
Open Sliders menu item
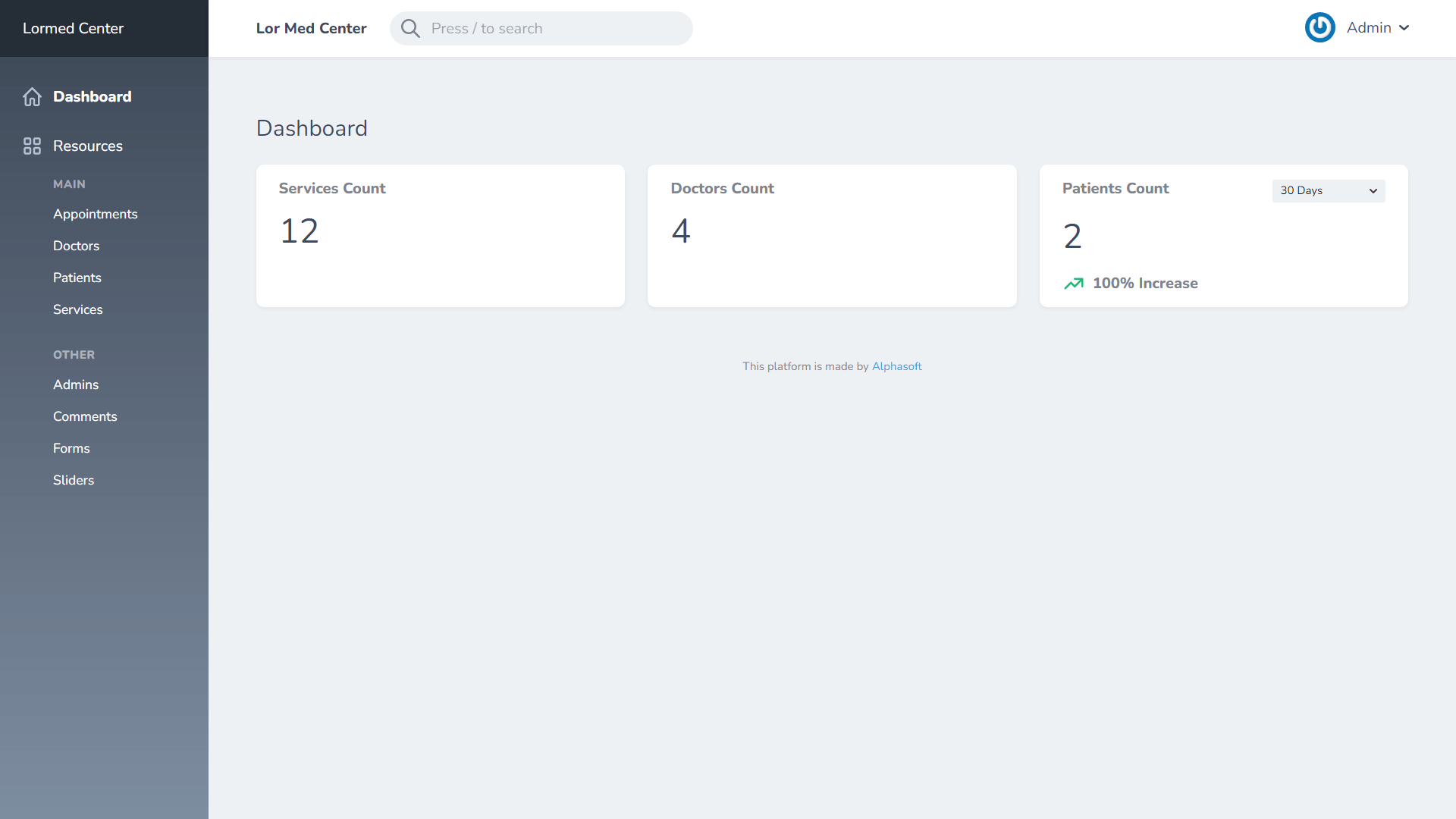74,480
